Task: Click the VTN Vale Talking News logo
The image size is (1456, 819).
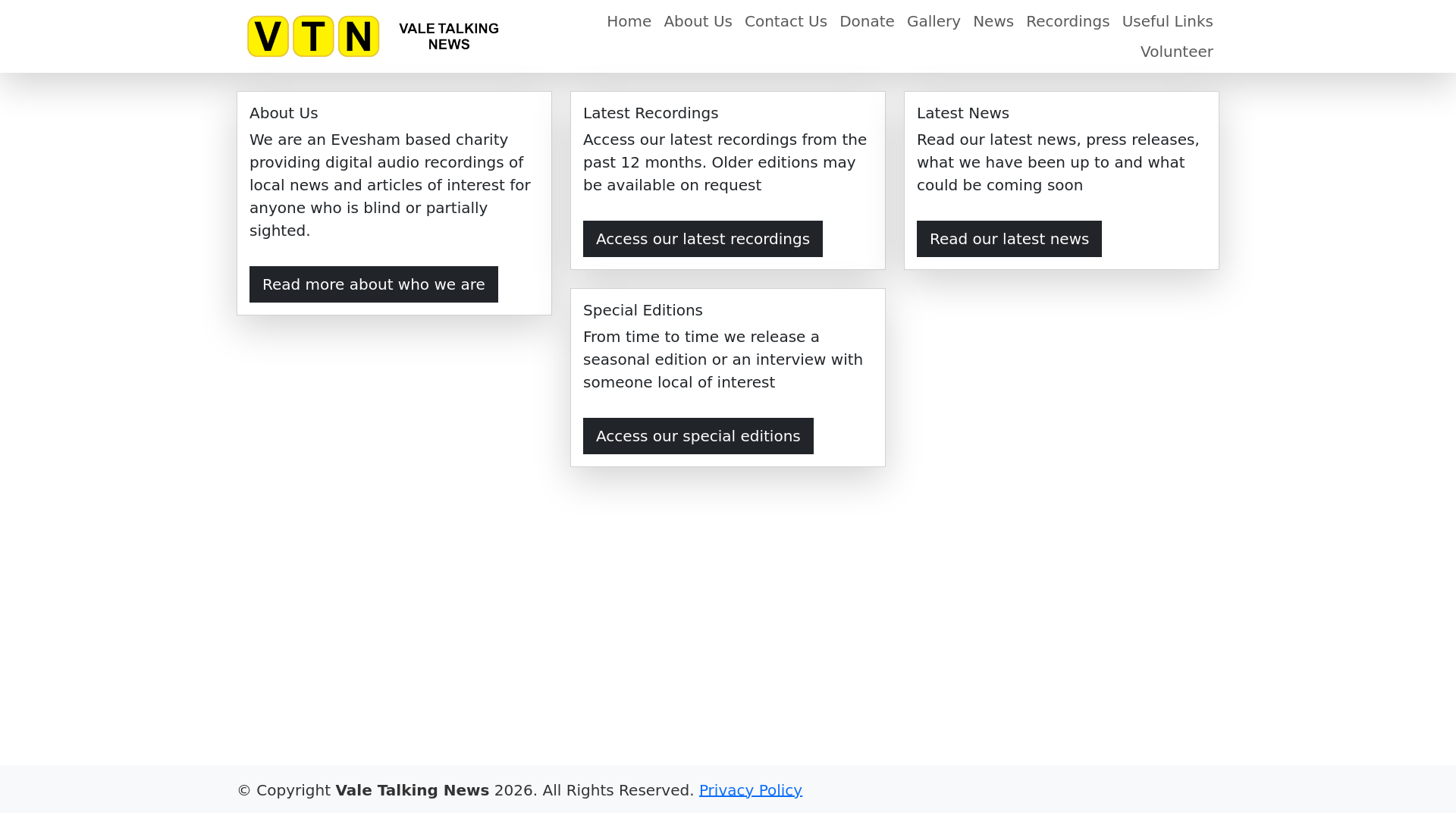Action: 373,36
